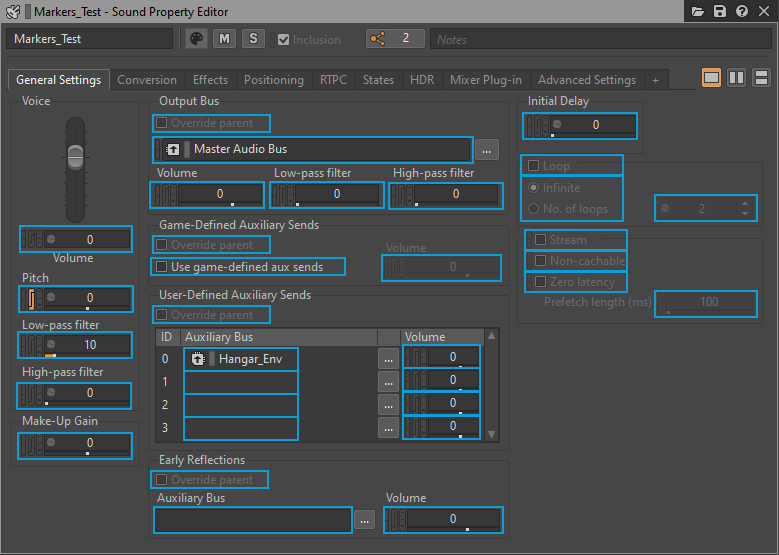Select the Infinite loop radio button

coord(534,188)
